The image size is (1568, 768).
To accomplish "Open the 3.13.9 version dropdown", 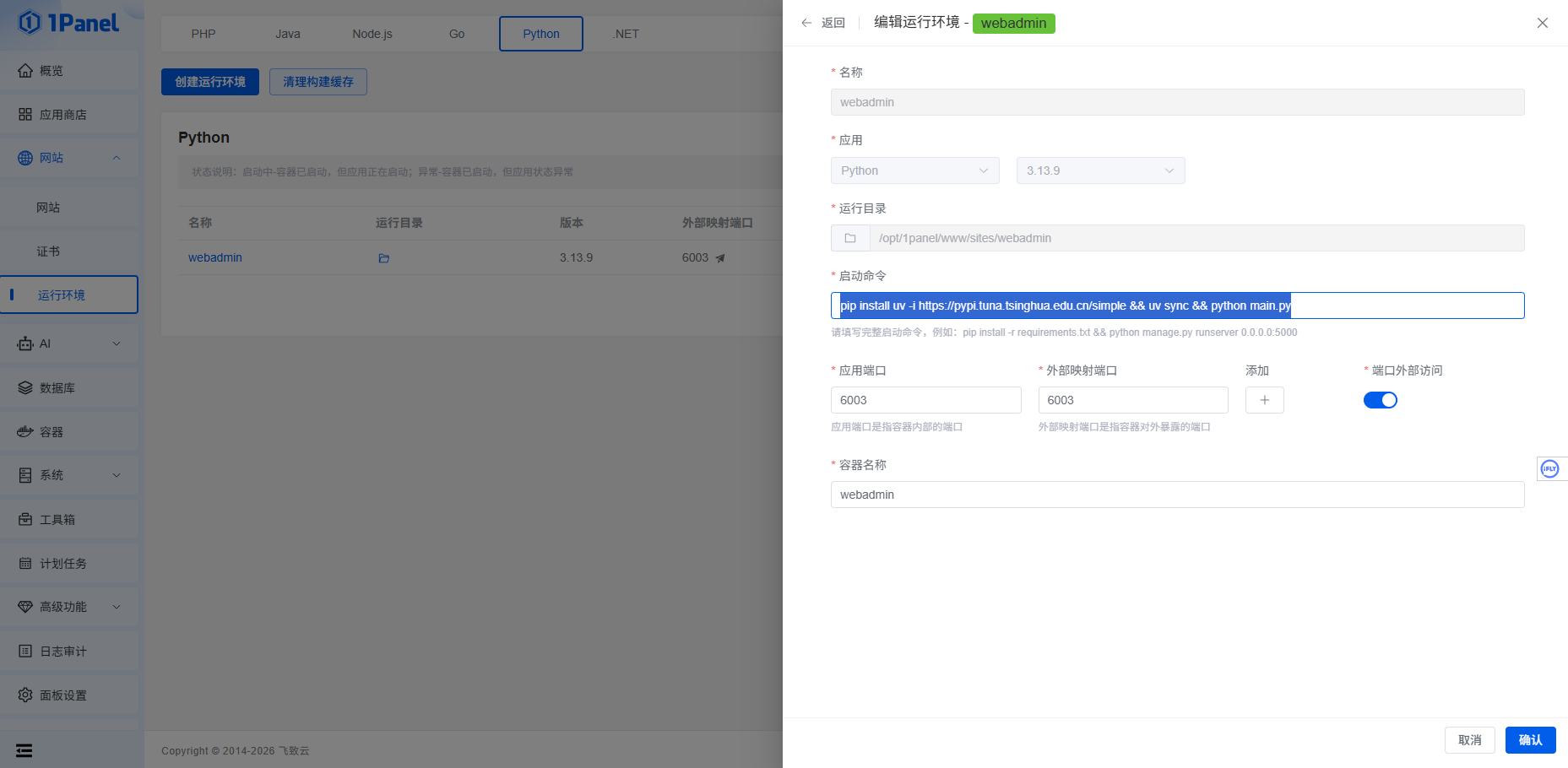I will point(1100,170).
